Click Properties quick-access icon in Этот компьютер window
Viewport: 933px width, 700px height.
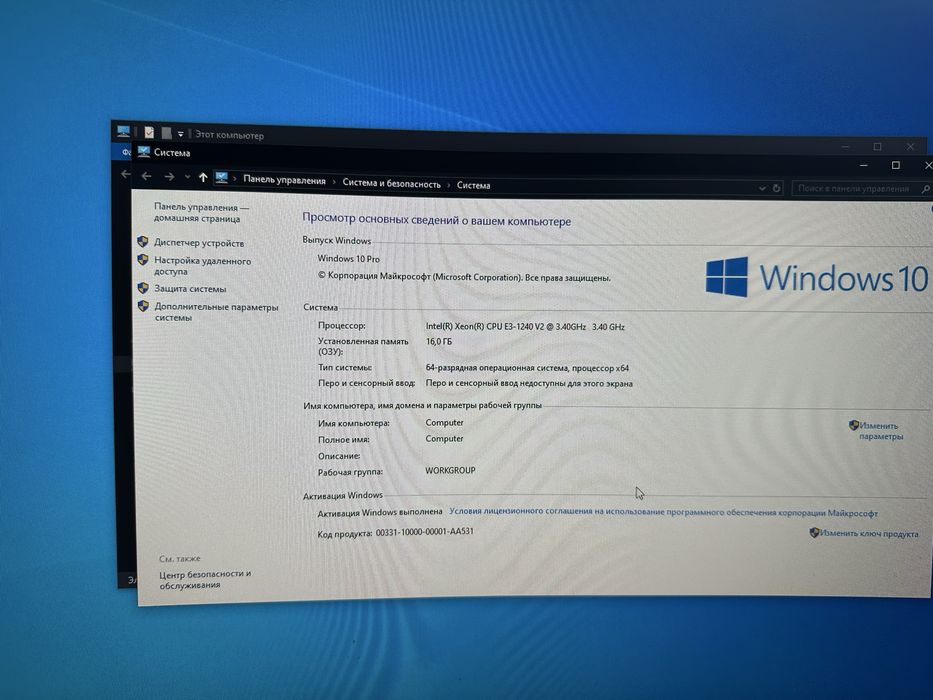149,133
